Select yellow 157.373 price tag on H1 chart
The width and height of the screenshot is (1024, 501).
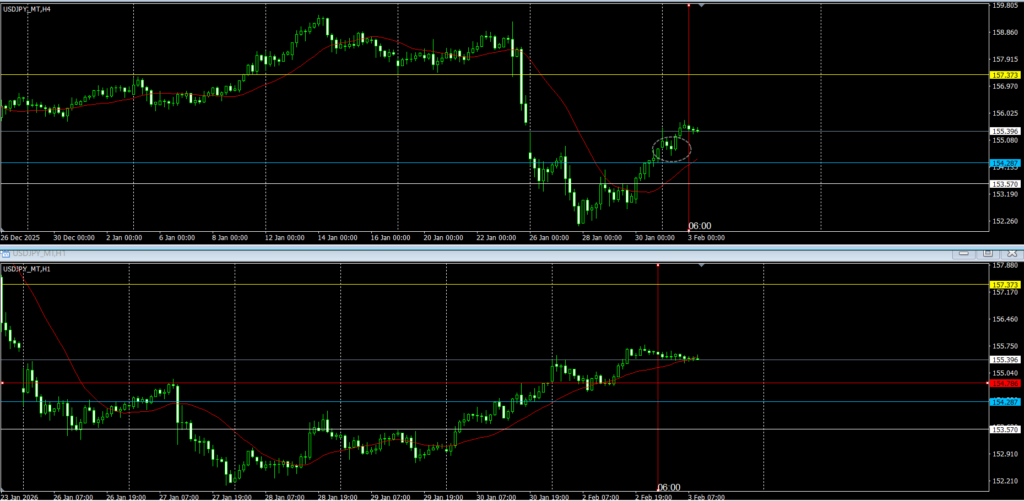pyautogui.click(x=1004, y=285)
